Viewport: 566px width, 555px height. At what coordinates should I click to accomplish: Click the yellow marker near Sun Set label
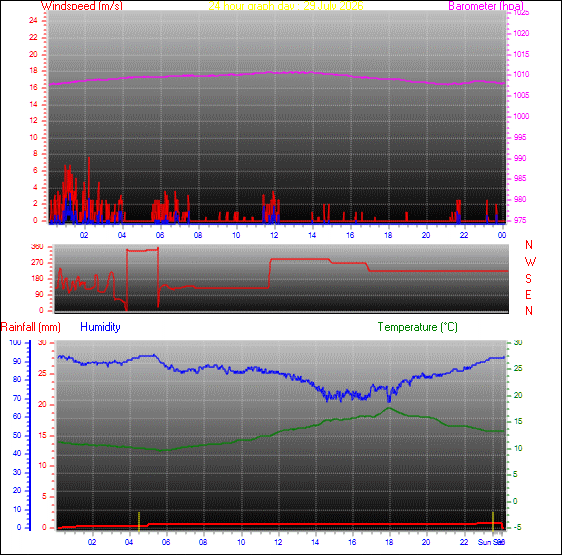493,521
